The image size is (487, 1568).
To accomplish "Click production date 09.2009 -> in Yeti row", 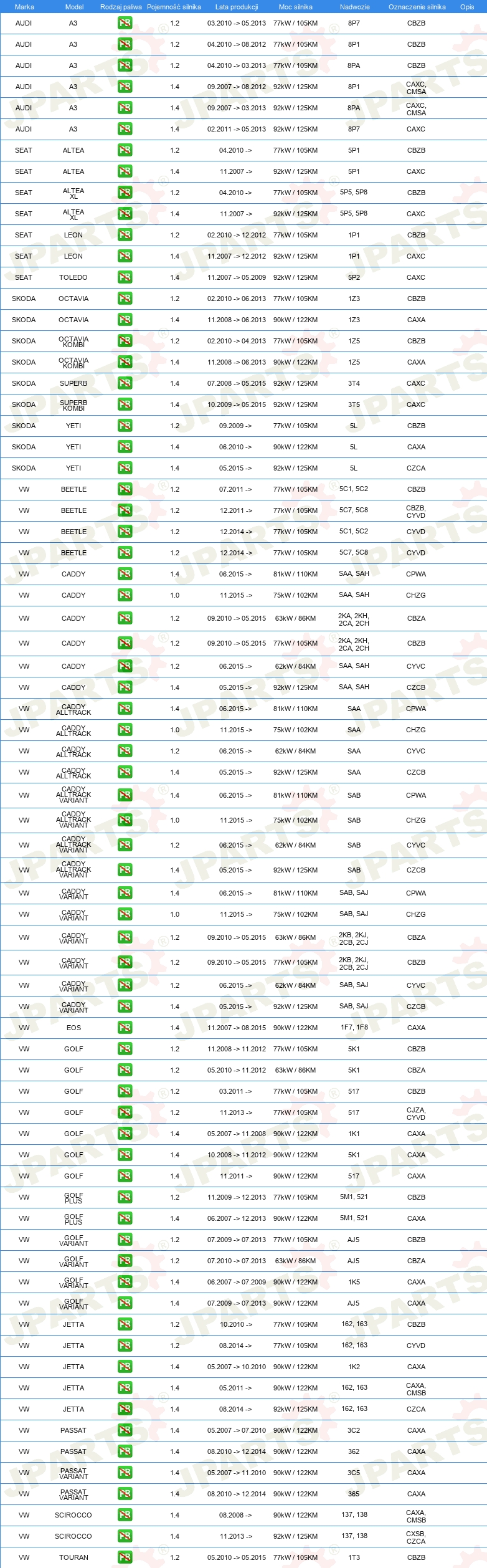I will tap(235, 426).
